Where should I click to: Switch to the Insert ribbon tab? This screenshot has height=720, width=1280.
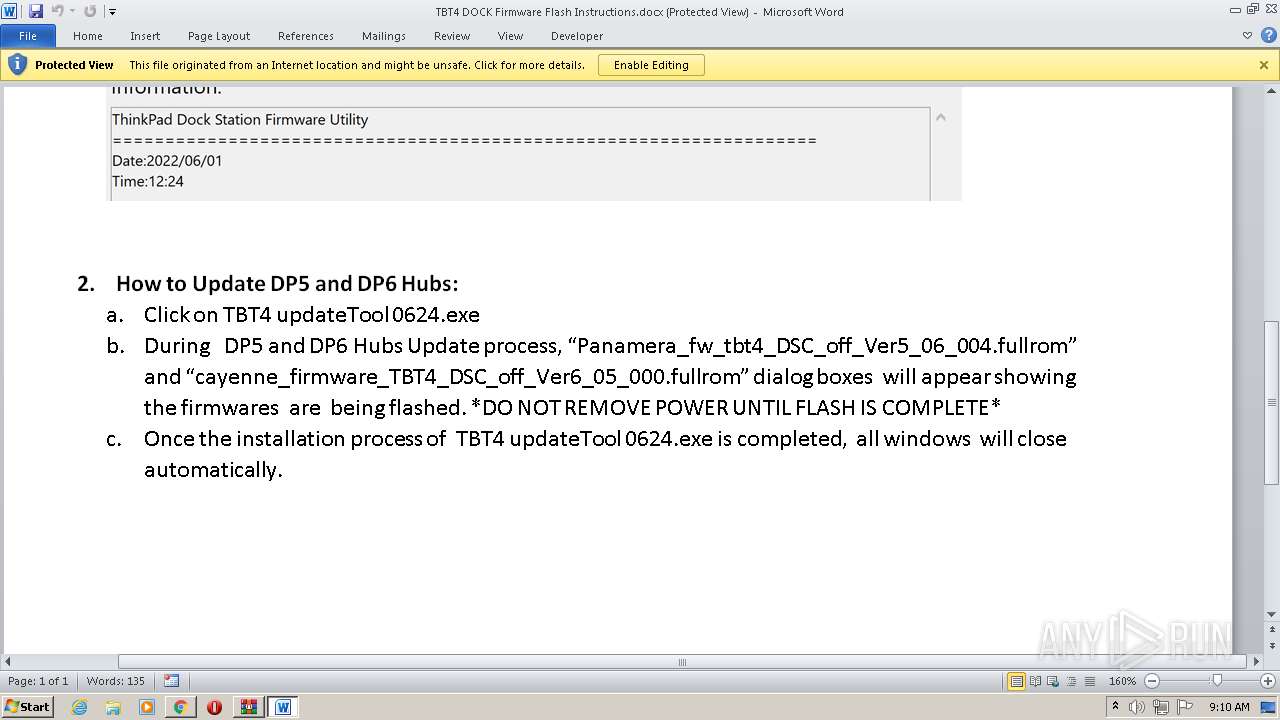point(145,36)
